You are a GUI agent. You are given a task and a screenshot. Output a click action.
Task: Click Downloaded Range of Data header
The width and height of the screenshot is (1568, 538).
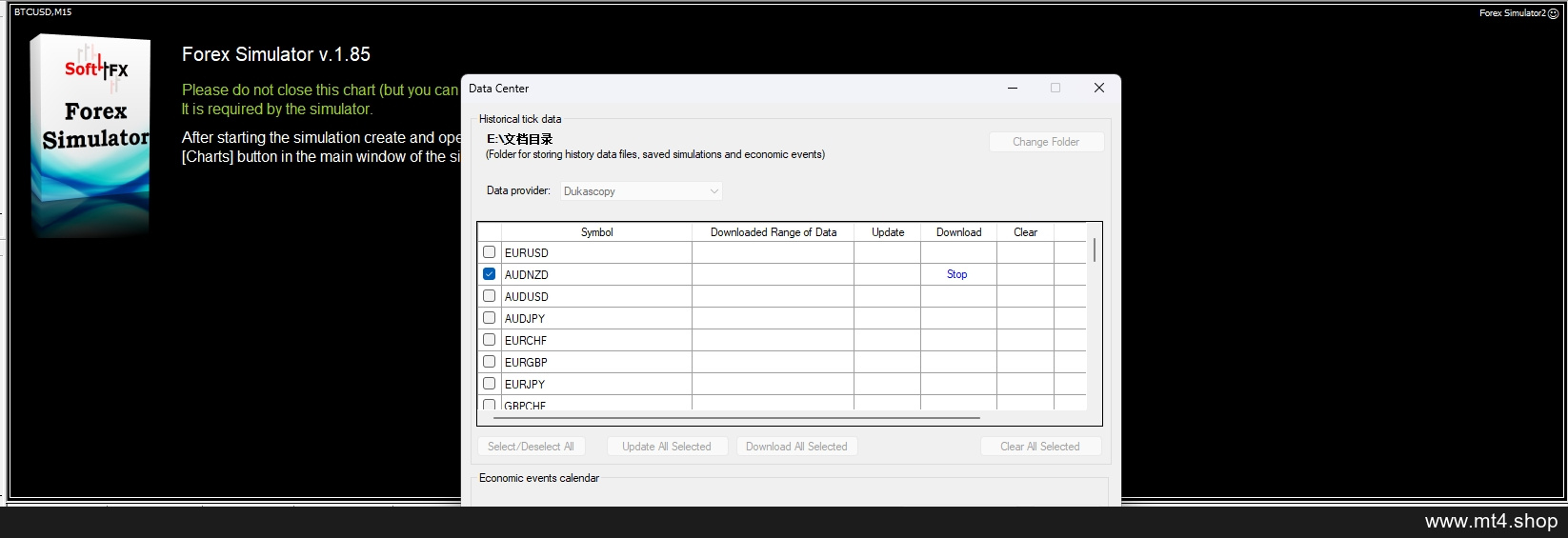tap(773, 232)
